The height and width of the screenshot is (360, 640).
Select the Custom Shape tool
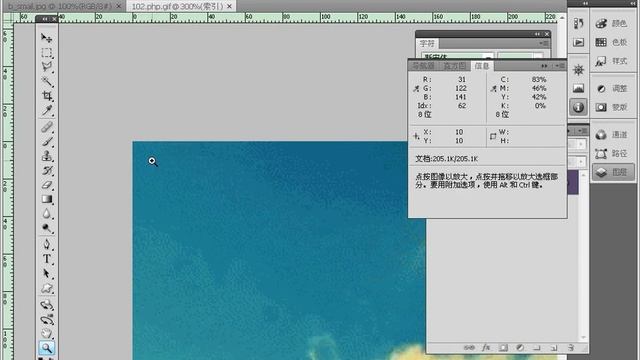tap(47, 288)
